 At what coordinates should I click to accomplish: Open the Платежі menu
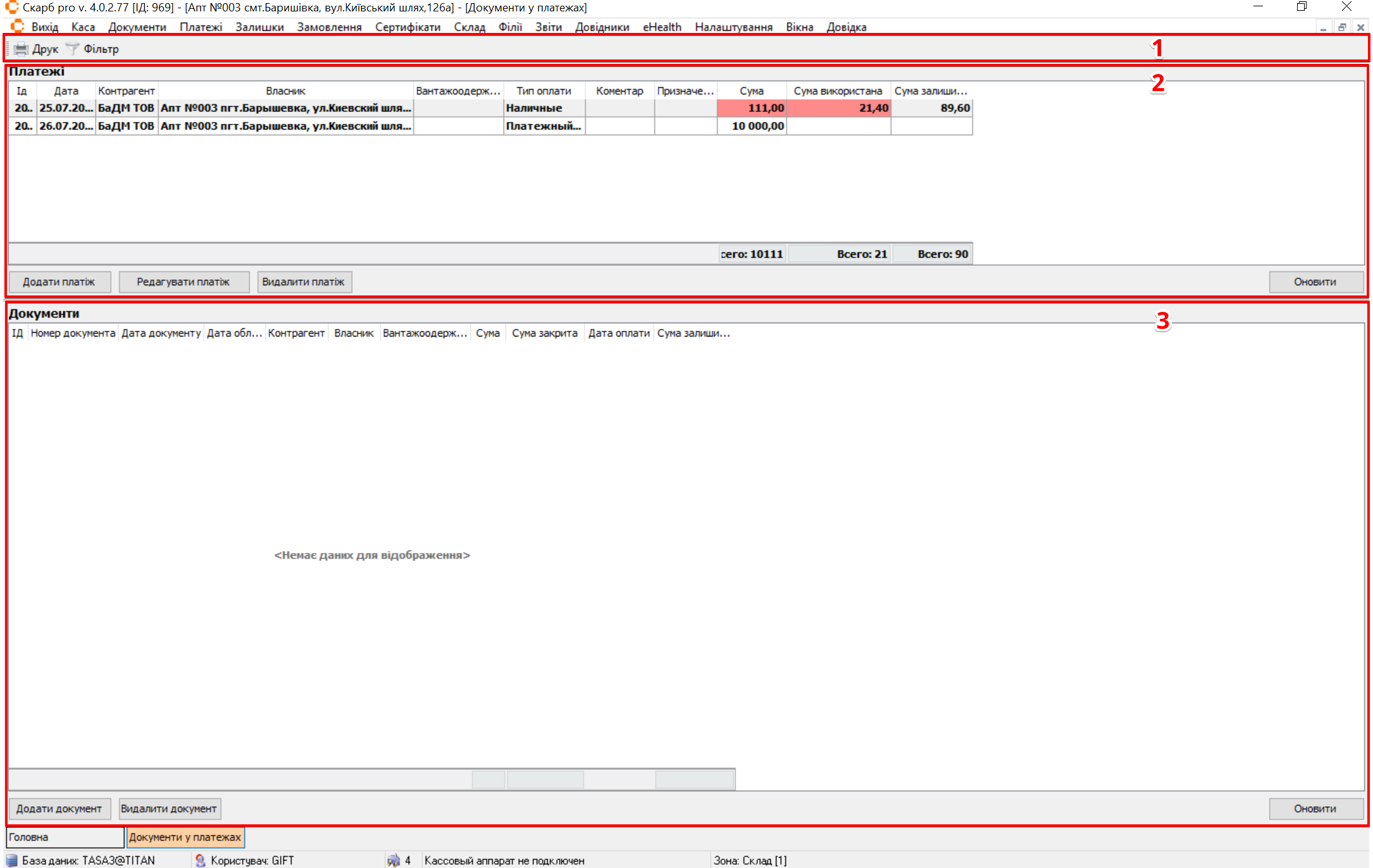(x=201, y=27)
